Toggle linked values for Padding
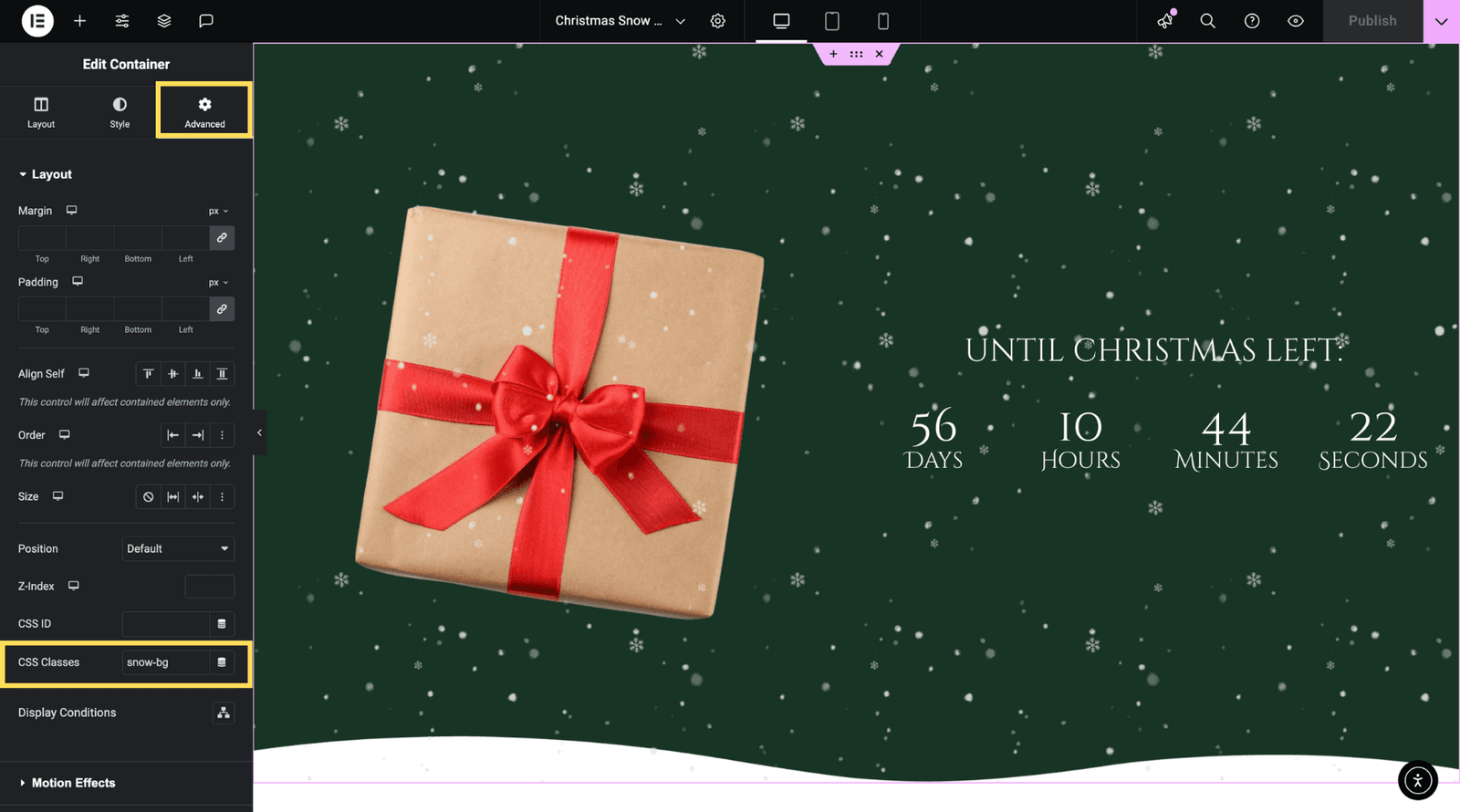This screenshot has width=1460, height=812. 222,309
